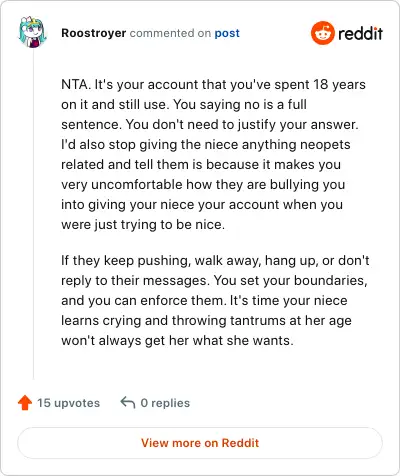
Task: Open the Roostroyer username profile link
Action: pos(94,33)
